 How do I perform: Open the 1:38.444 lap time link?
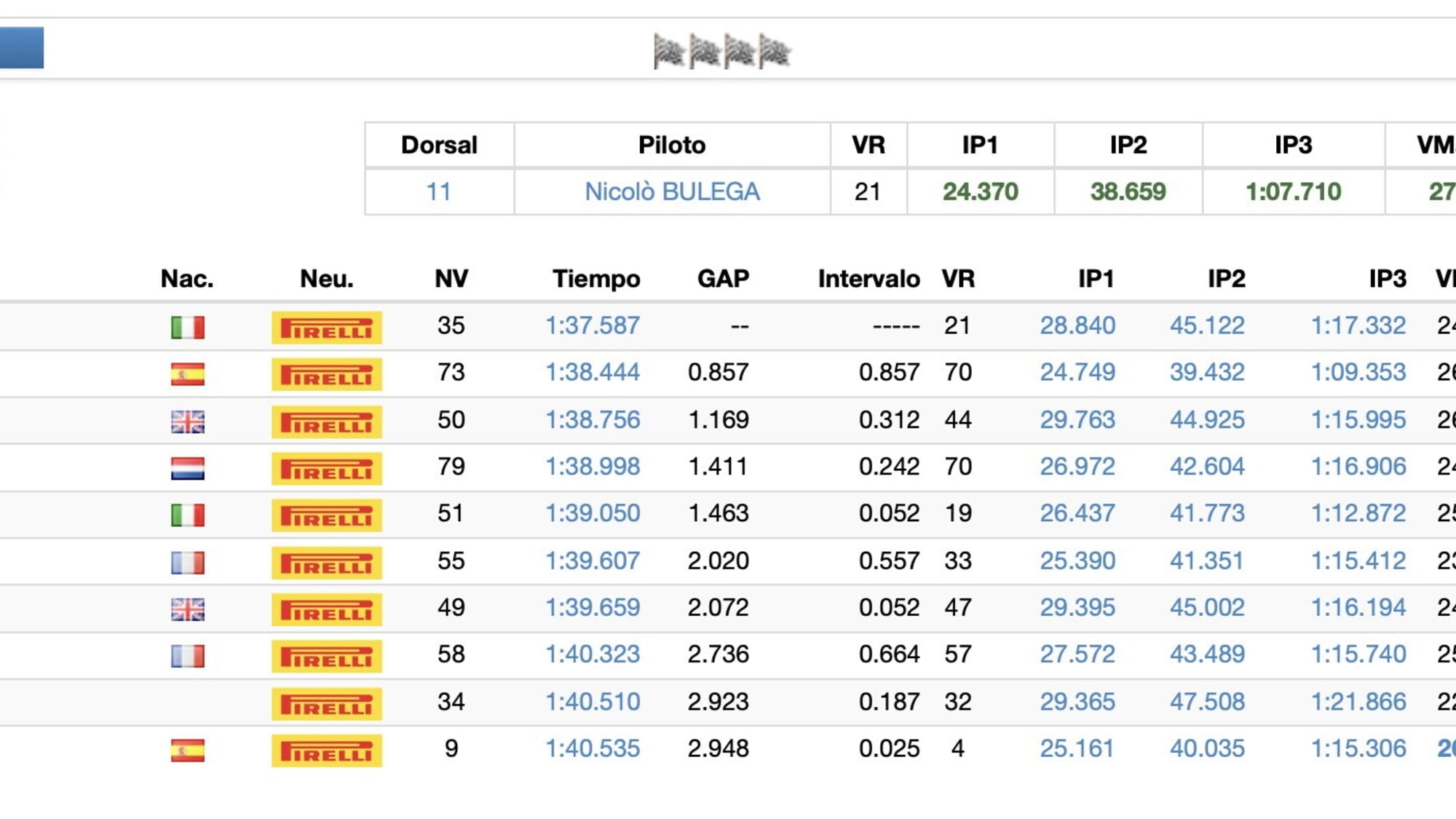point(593,372)
